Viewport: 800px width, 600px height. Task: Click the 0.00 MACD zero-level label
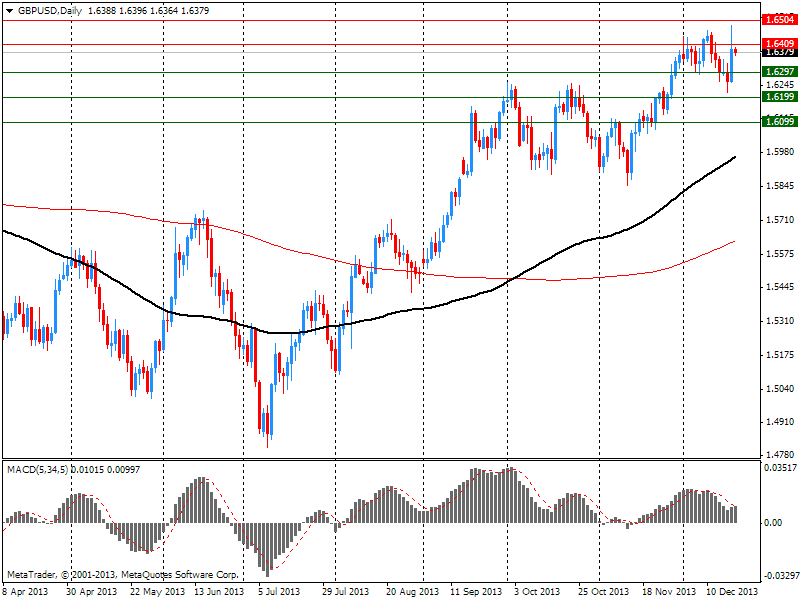pos(773,523)
